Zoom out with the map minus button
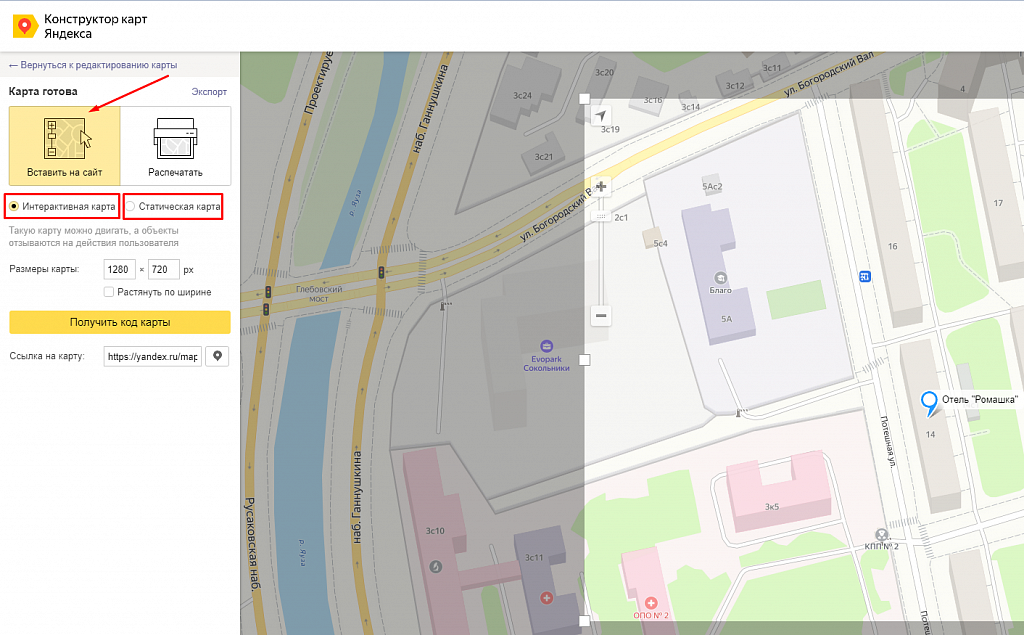The height and width of the screenshot is (635, 1024). click(601, 316)
